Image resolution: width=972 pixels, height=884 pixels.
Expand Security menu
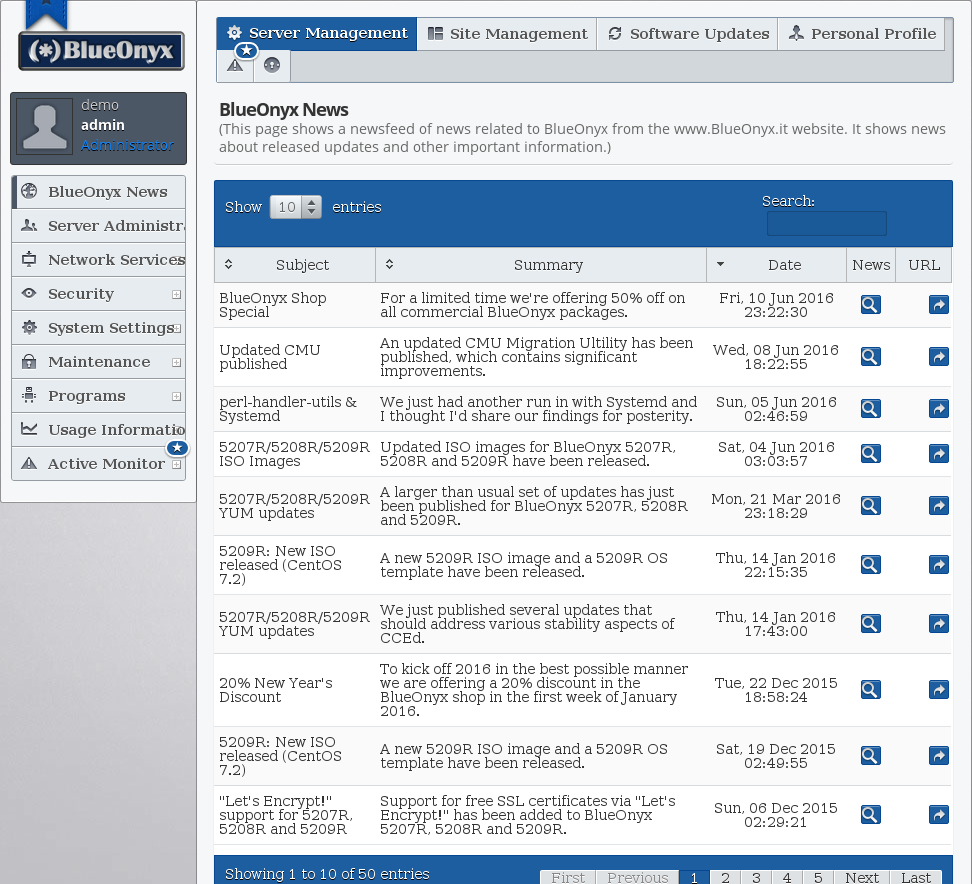(99, 294)
